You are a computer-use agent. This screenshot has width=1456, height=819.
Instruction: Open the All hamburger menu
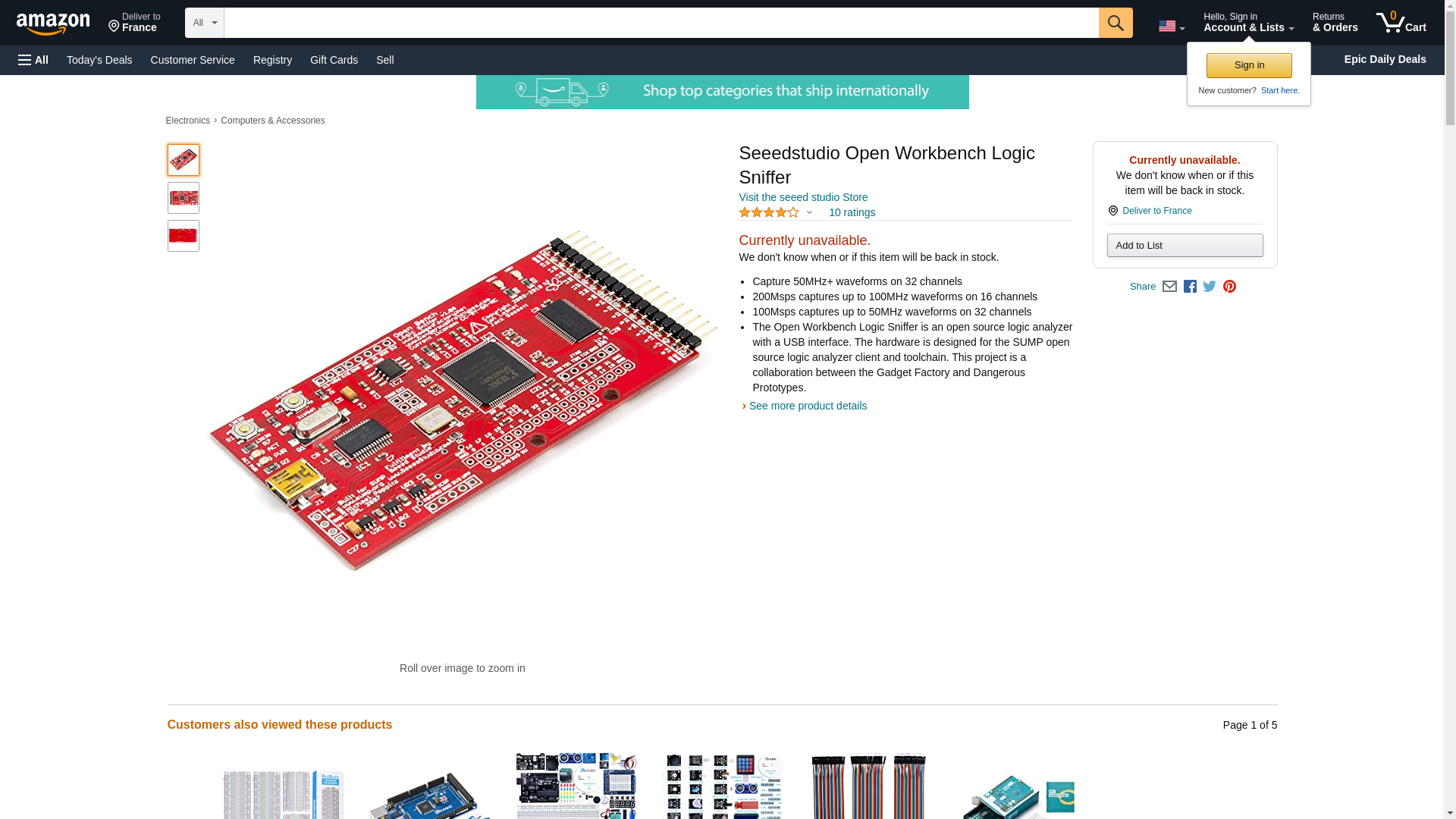coord(33,60)
